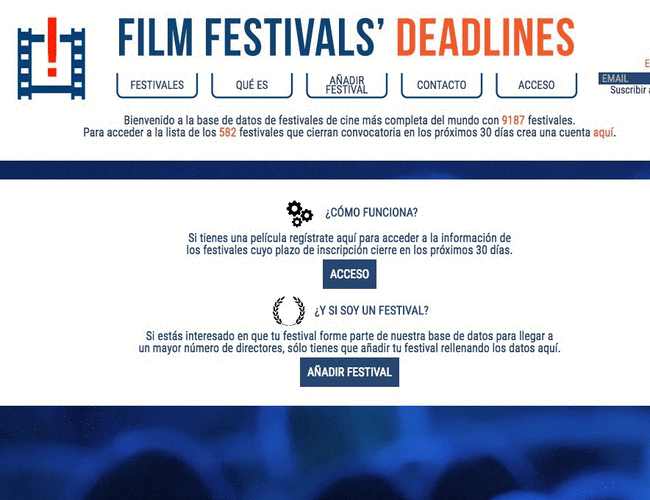Screen dimensions: 650x500
Task: Focus the Email subscription field
Action: tap(627, 78)
